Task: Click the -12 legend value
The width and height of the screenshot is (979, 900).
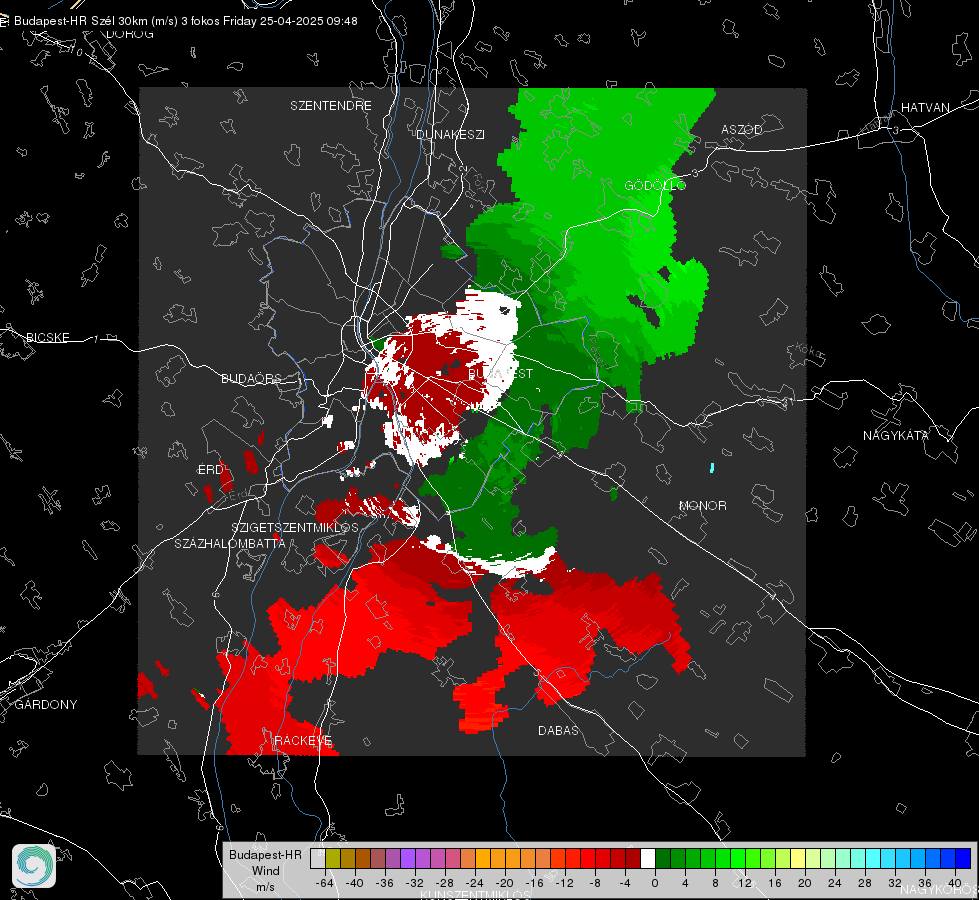Action: point(564,883)
